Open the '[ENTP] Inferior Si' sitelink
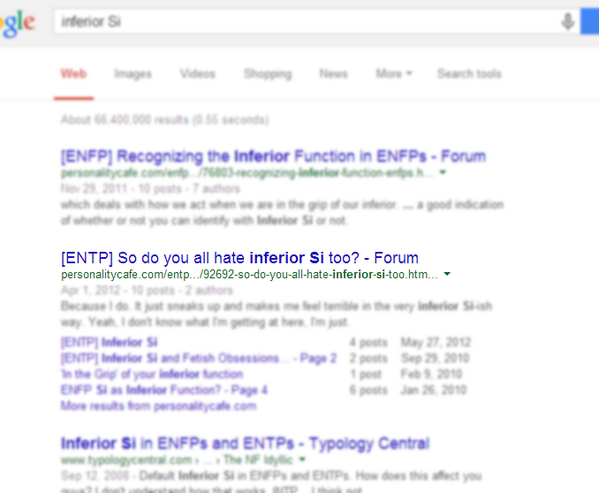Image resolution: width=599 pixels, height=493 pixels. (x=109, y=342)
